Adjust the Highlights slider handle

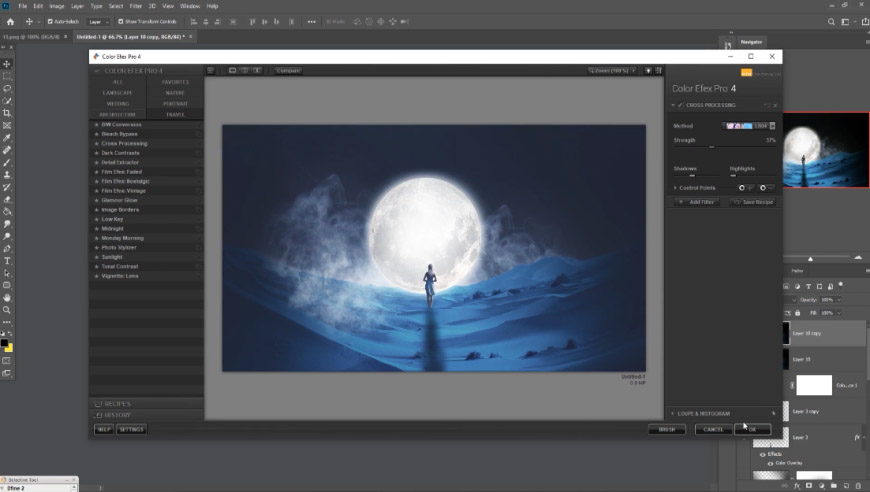pos(733,176)
